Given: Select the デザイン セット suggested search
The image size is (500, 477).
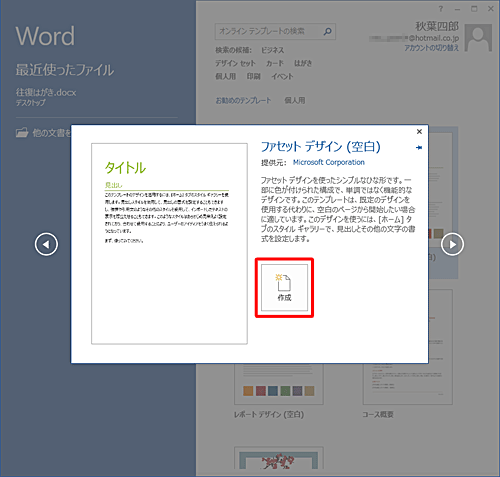Looking at the screenshot, I should [235, 63].
